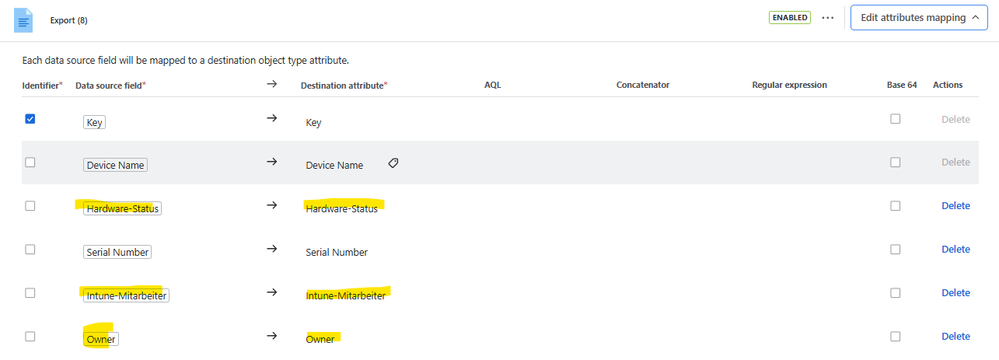Select the Serial Number data source field

117,252
